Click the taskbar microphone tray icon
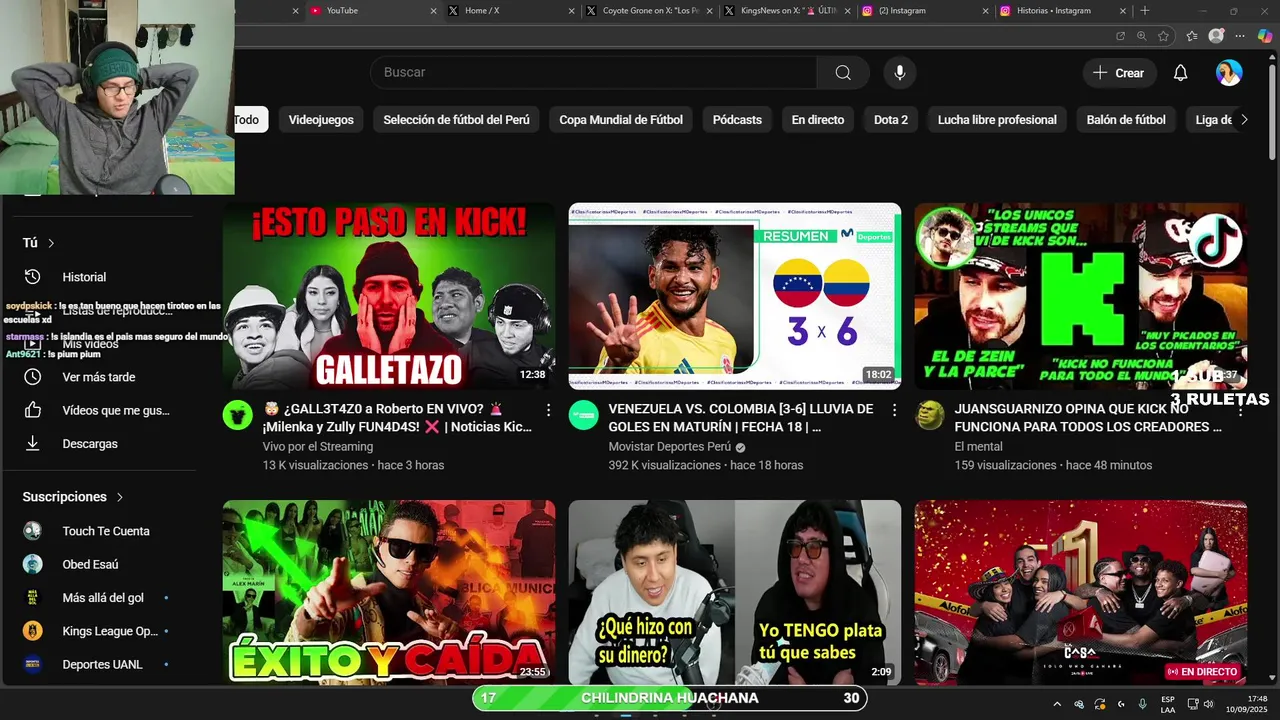 [1142, 704]
